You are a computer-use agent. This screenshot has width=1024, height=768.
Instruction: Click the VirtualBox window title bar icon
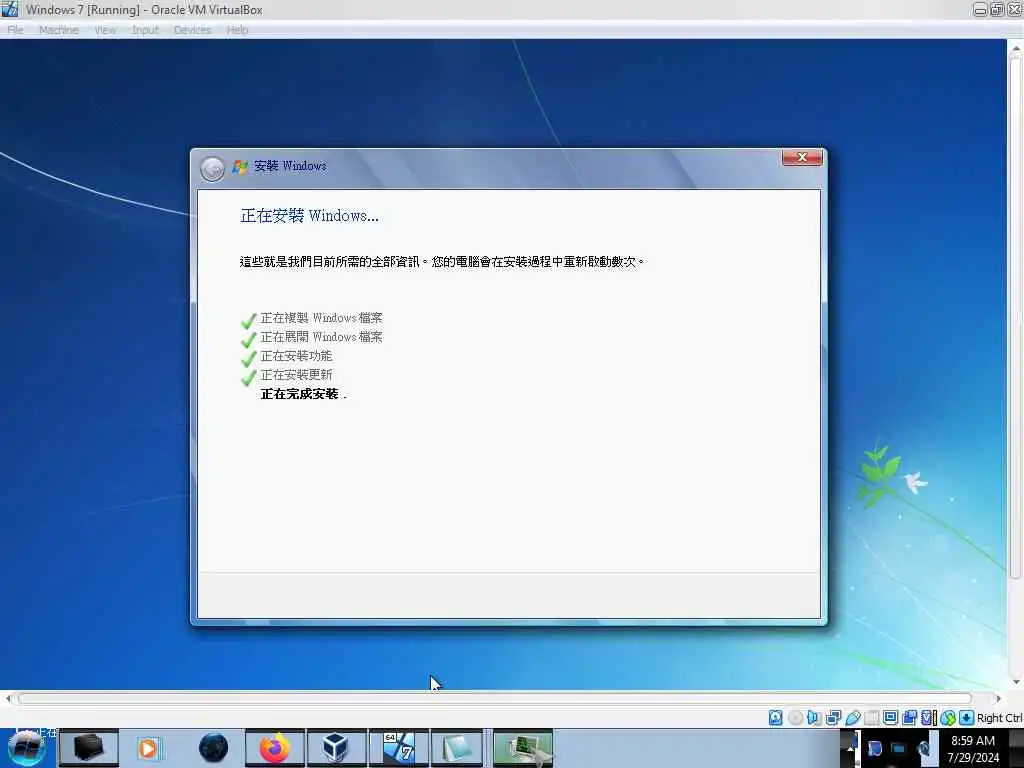click(10, 9)
